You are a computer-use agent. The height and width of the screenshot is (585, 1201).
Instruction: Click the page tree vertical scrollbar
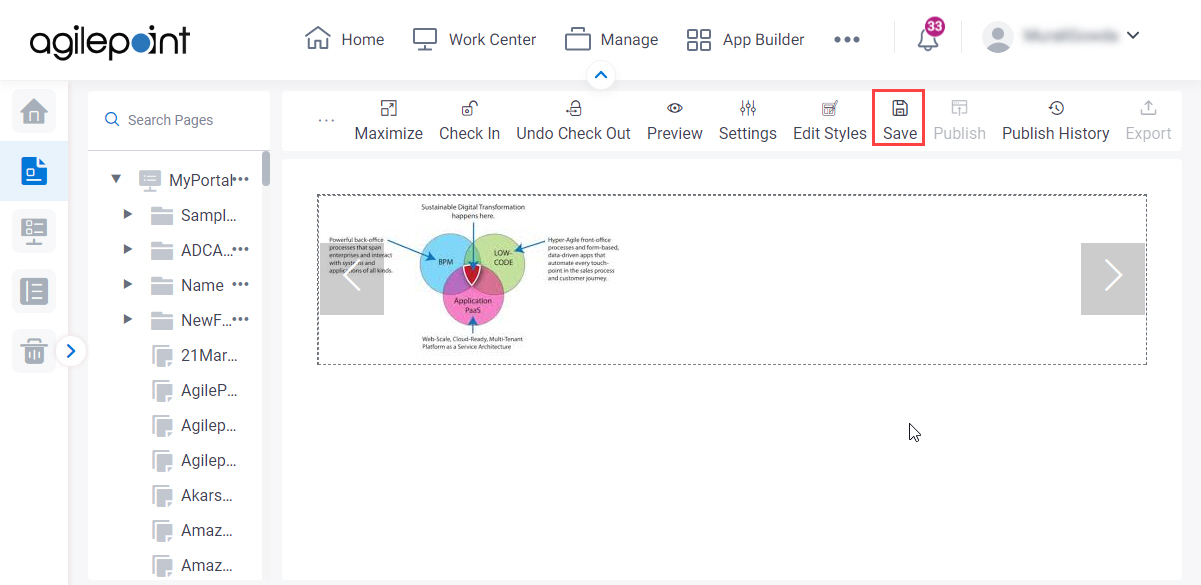(266, 168)
